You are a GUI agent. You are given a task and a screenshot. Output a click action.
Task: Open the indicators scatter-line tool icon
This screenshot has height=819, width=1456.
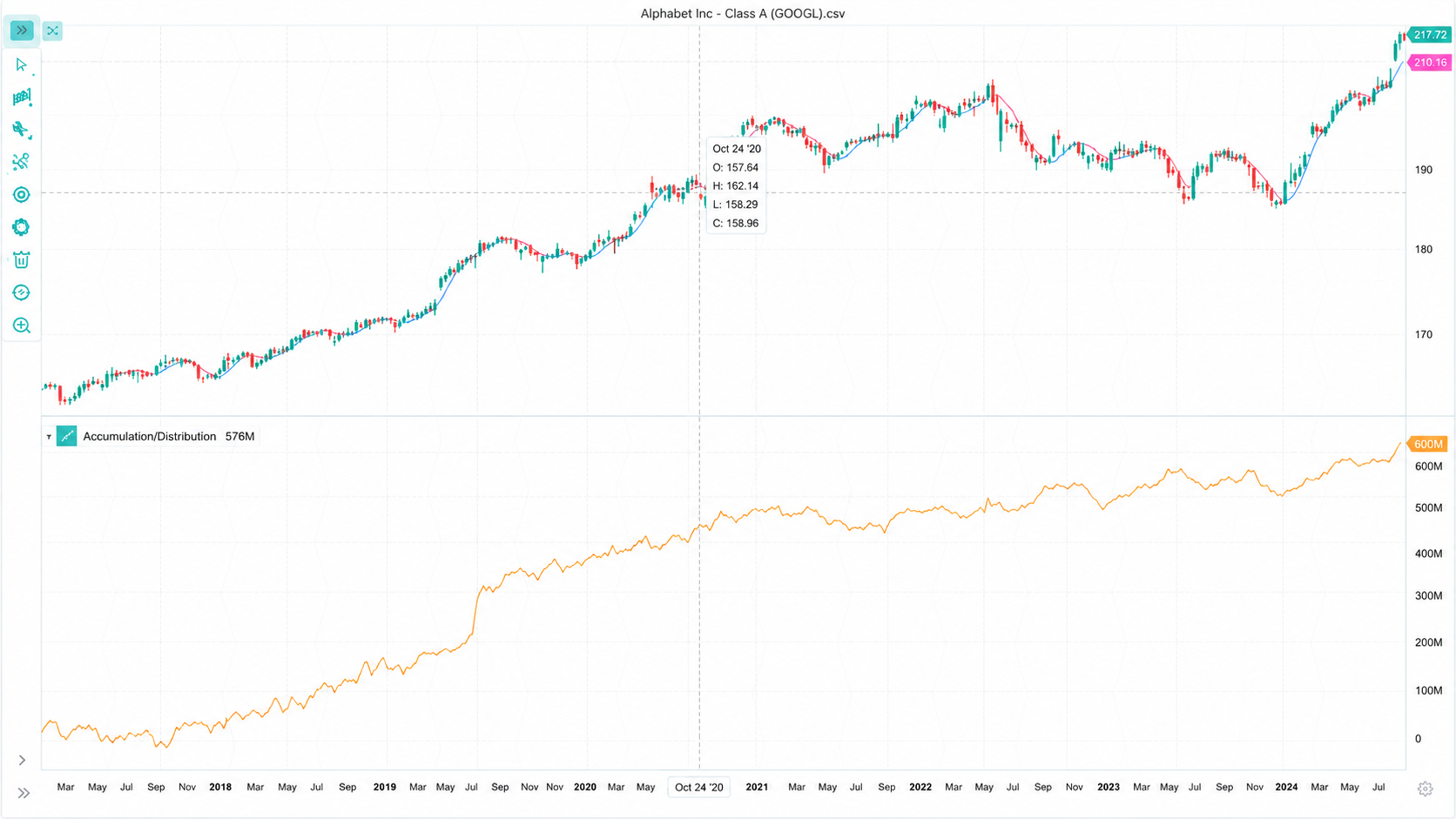pyautogui.click(x=22, y=163)
